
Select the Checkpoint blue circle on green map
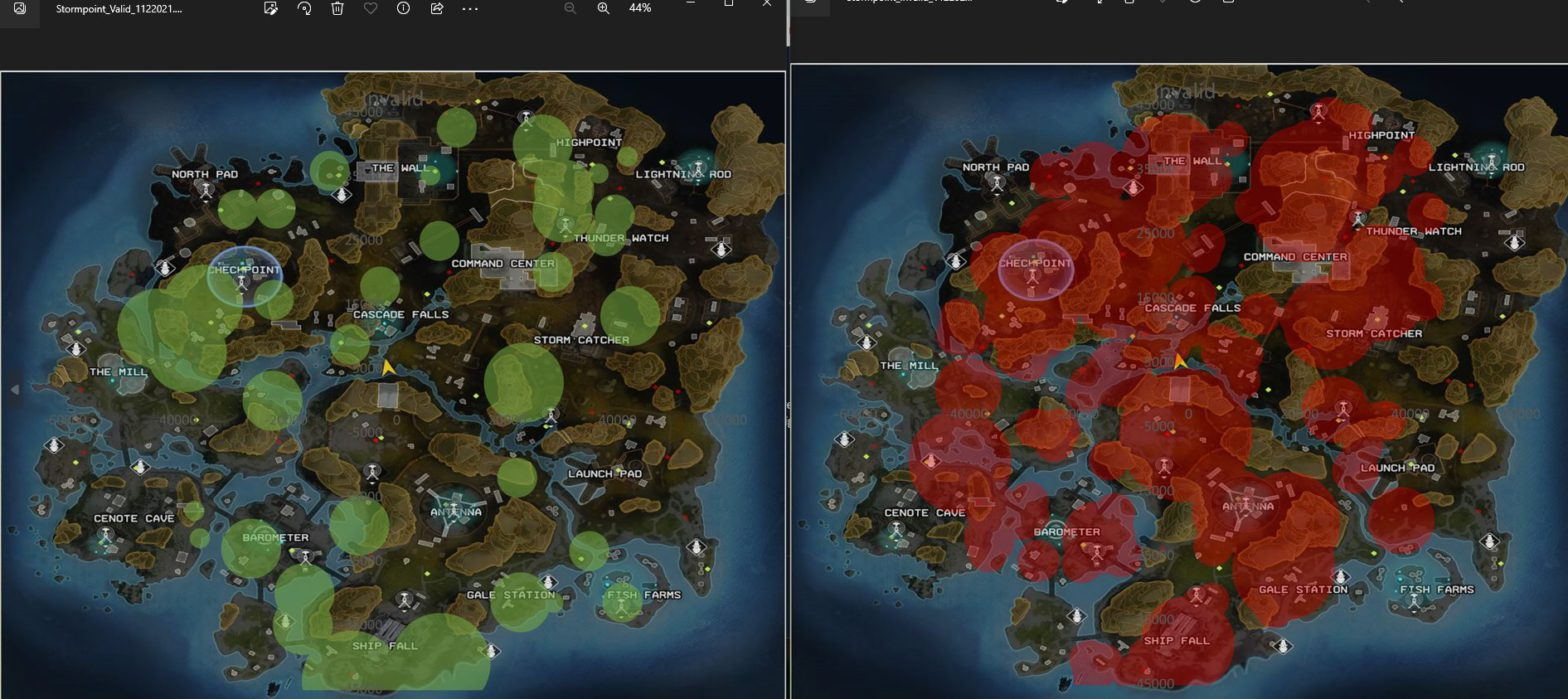coord(244,274)
